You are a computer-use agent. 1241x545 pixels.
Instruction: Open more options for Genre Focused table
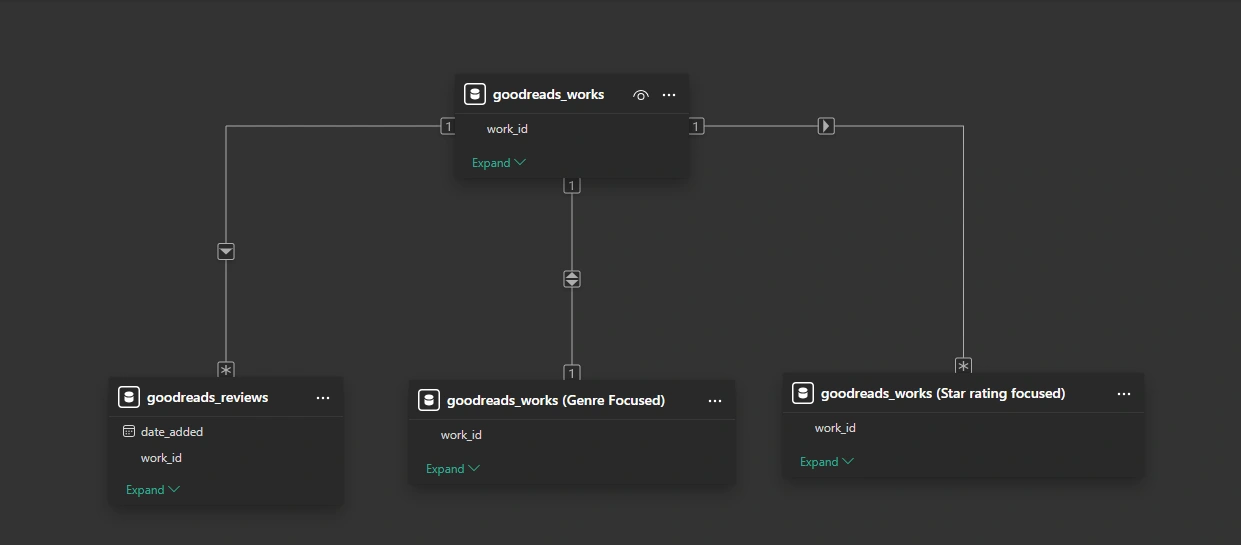[715, 401]
